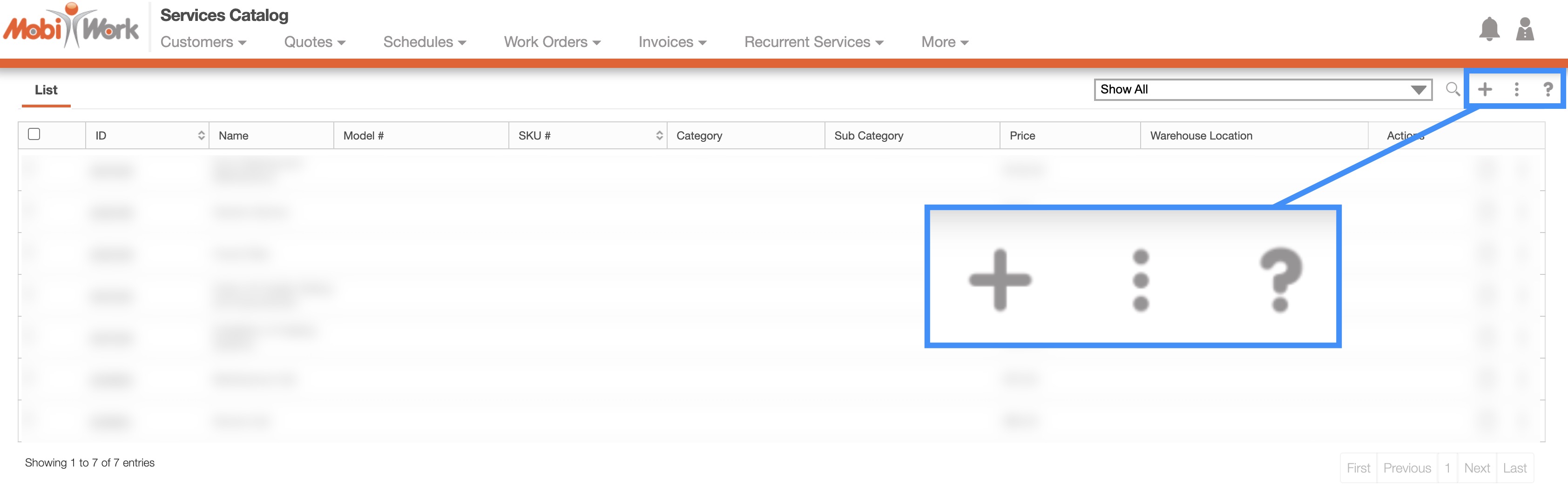Click the Warehouse Location column header
The height and width of the screenshot is (493, 1568).
tap(1200, 135)
